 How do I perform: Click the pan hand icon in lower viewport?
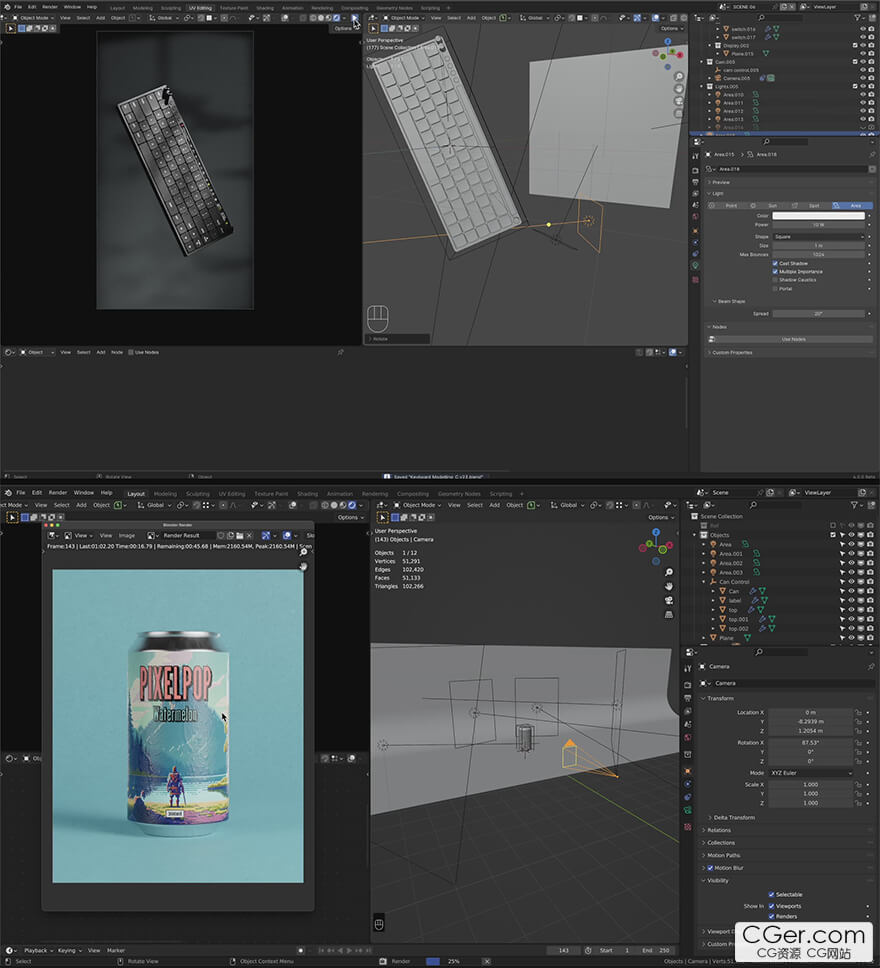click(x=668, y=584)
